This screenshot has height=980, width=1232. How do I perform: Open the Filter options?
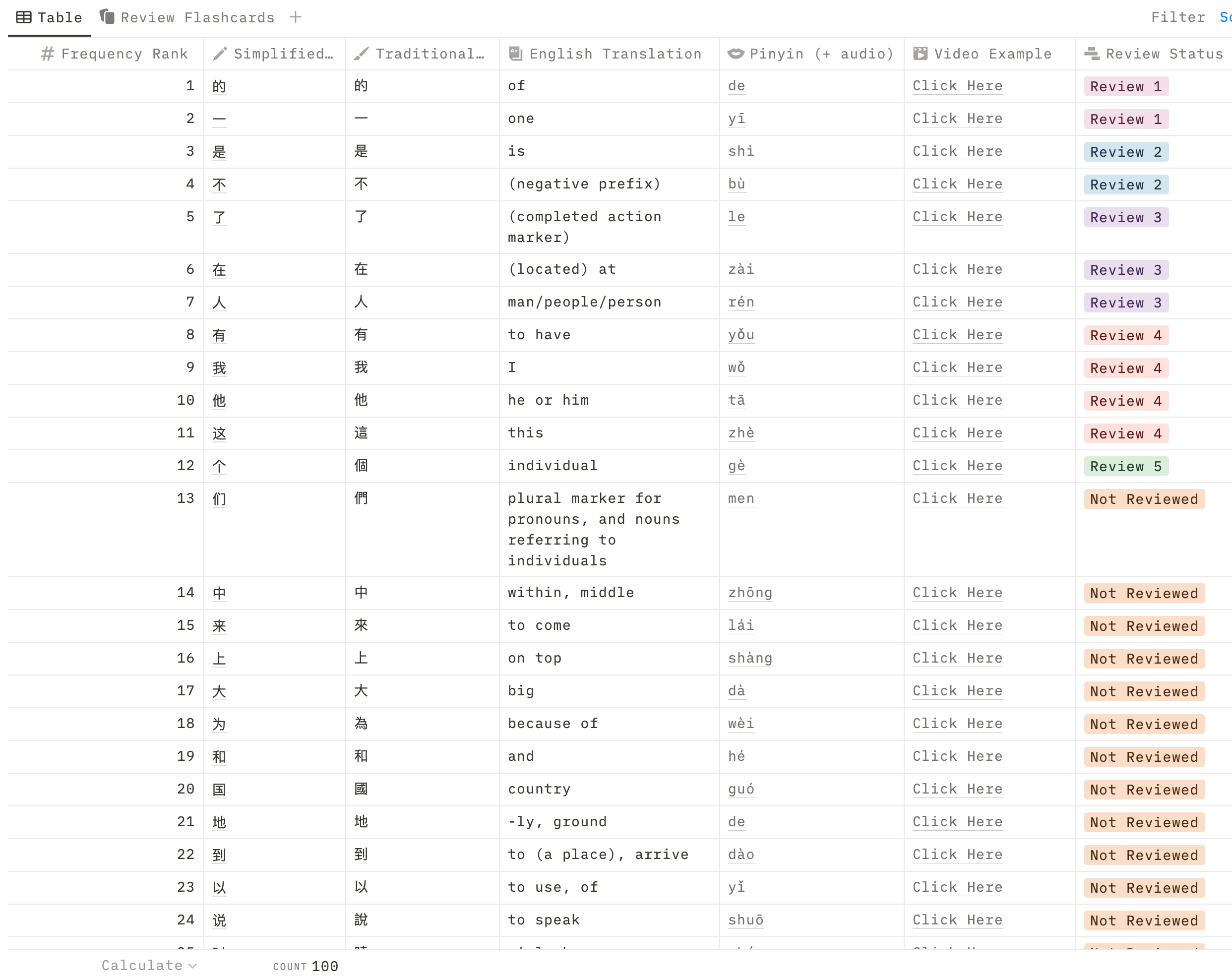[x=1178, y=17]
